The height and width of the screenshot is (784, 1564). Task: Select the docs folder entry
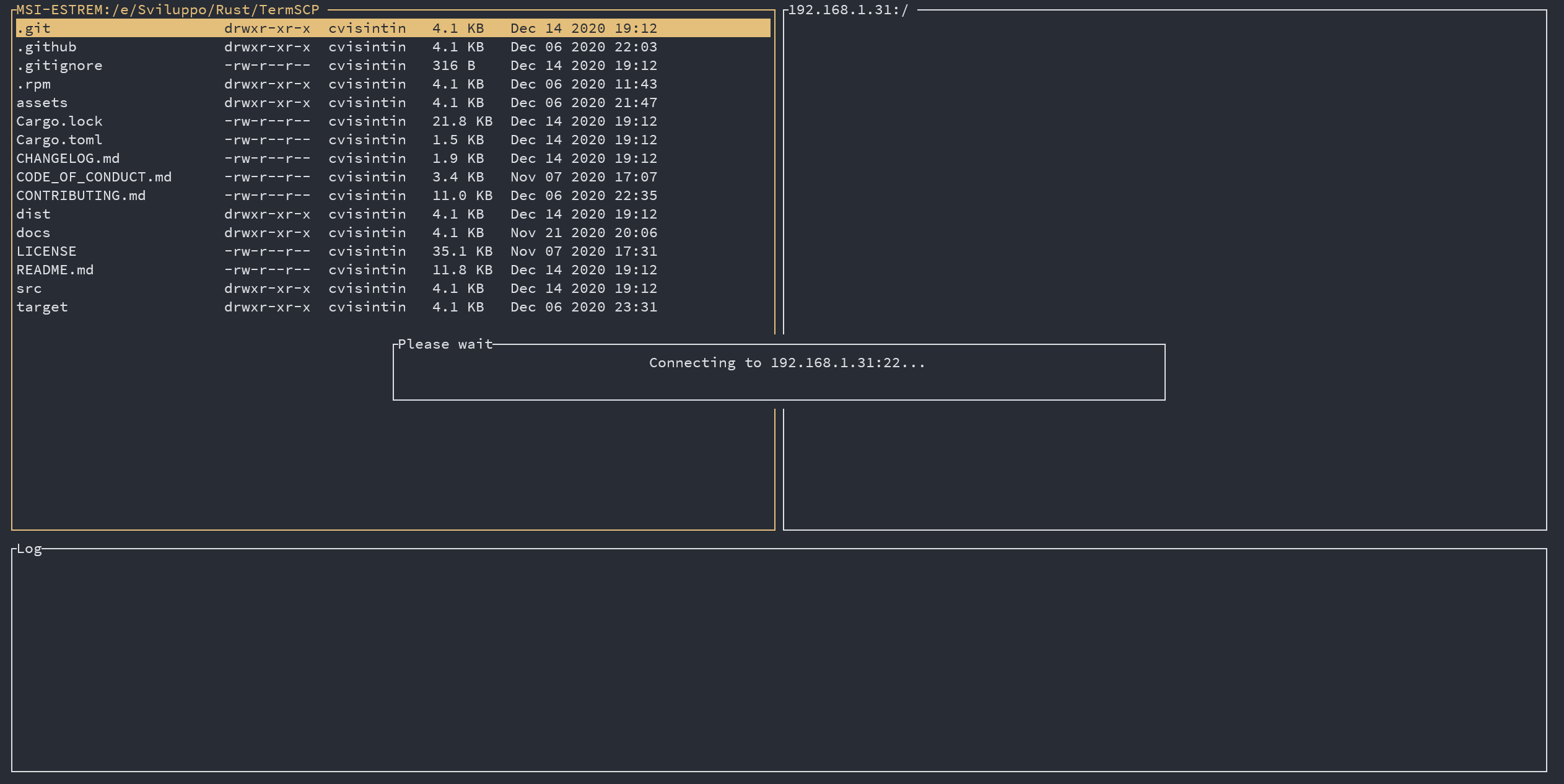[x=34, y=233]
